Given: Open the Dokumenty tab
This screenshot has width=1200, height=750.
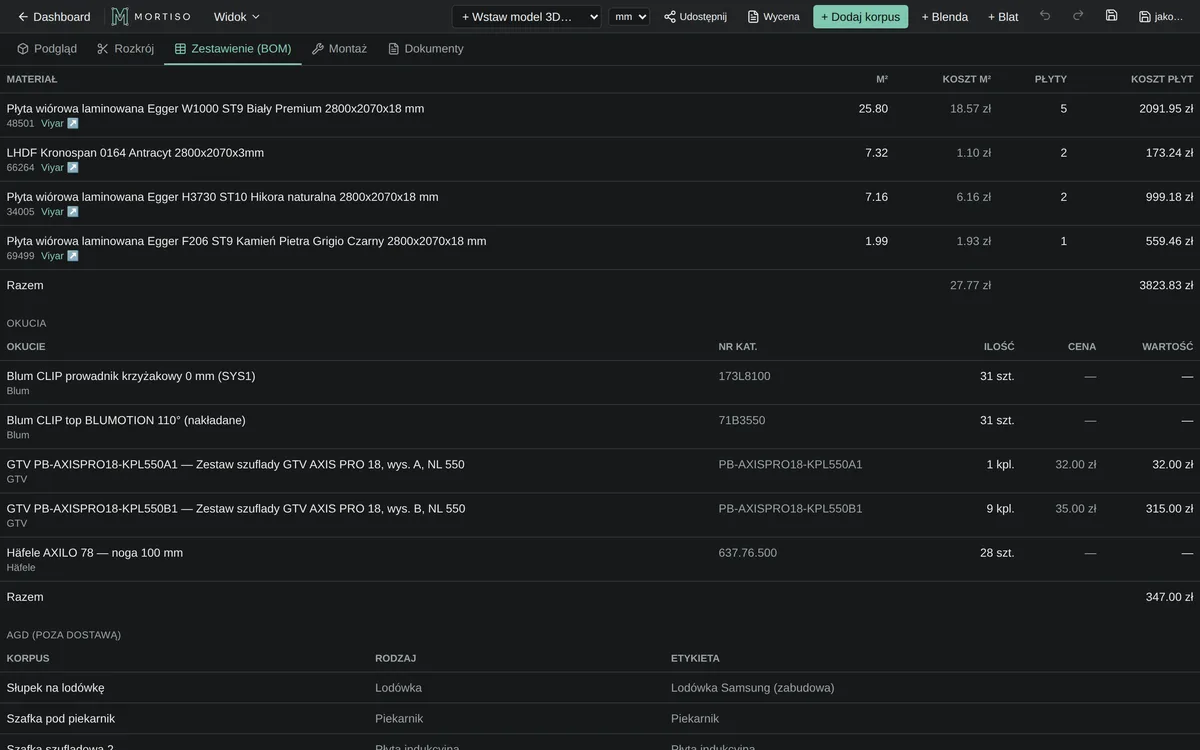Looking at the screenshot, I should [x=426, y=49].
